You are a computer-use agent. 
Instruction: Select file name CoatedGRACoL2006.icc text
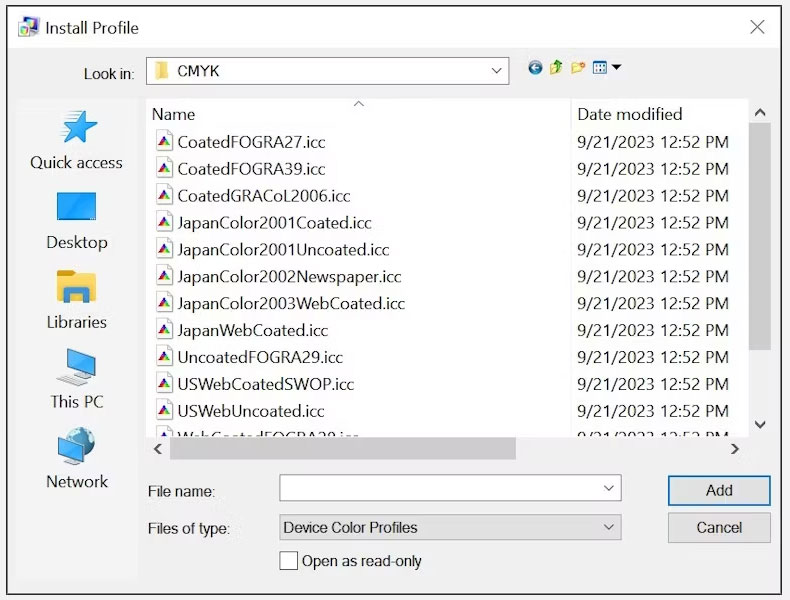[x=264, y=196]
